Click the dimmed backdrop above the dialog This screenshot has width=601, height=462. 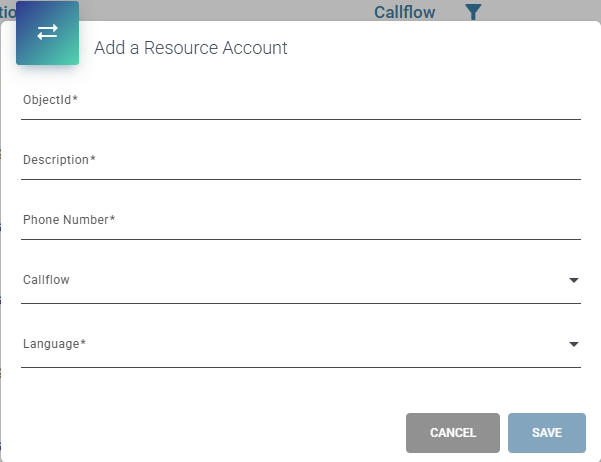click(230, 10)
